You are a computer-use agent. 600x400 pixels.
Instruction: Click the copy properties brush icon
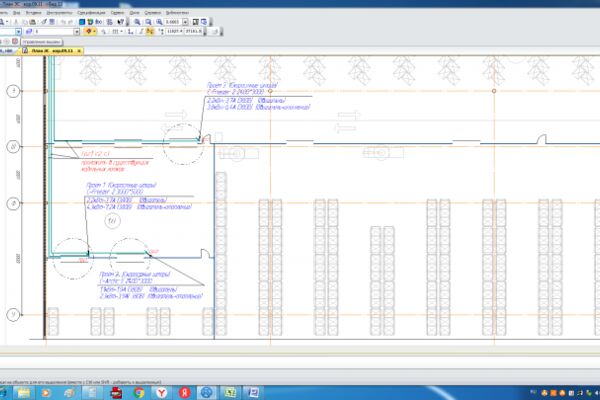pos(44,22)
